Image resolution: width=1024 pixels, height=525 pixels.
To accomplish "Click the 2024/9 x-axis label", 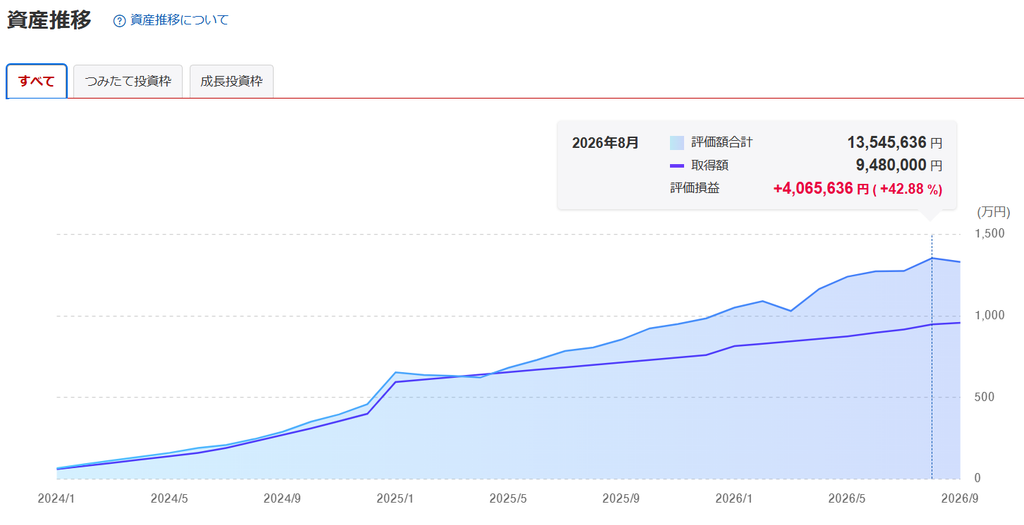I will click(x=282, y=499).
